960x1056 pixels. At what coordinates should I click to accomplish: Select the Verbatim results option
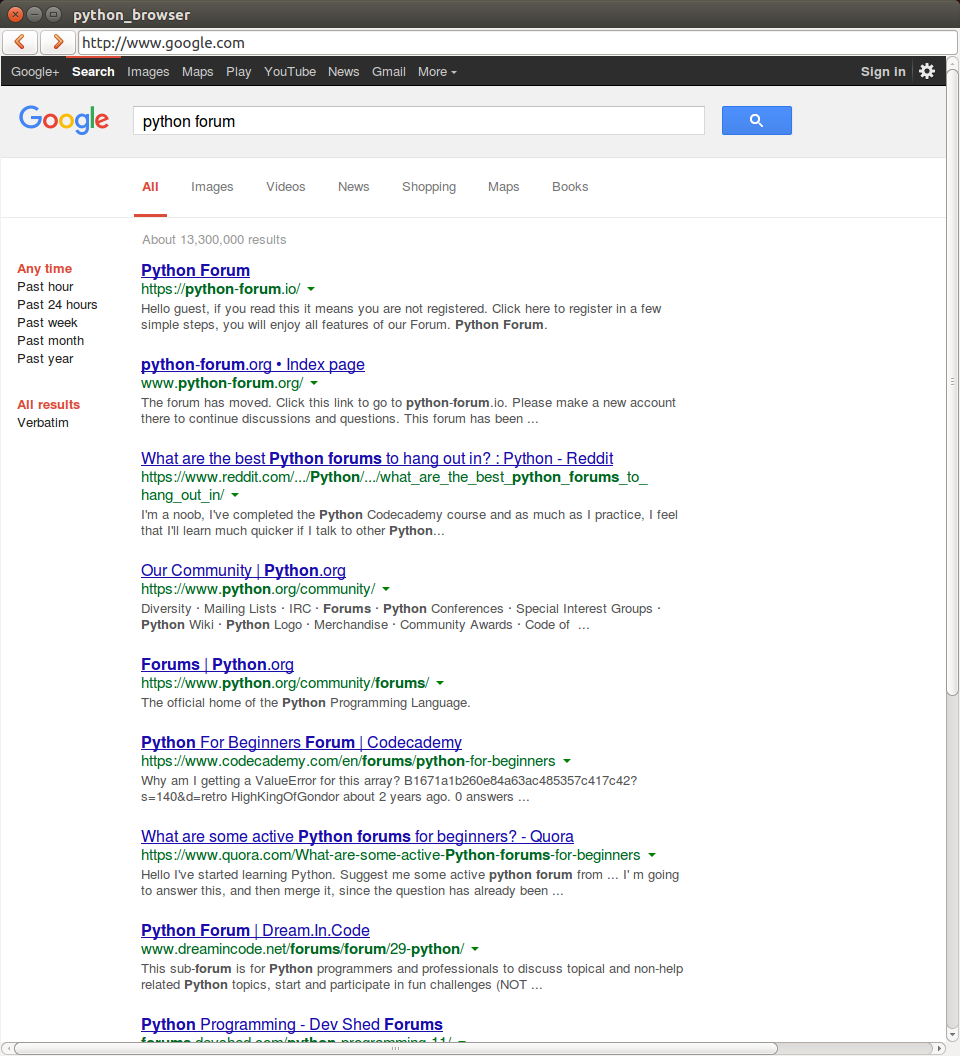pos(43,423)
